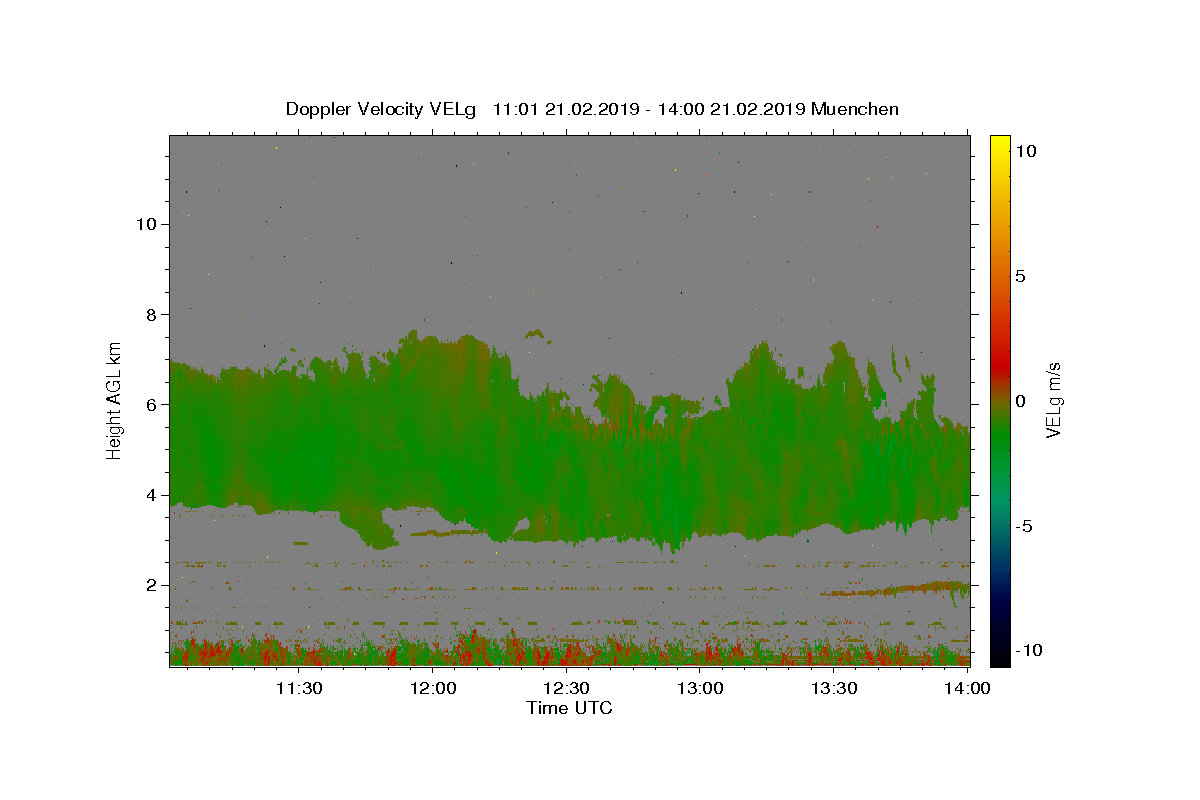The width and height of the screenshot is (1200, 800).
Task: Click the '13:00' time axis label
Action: (700, 688)
